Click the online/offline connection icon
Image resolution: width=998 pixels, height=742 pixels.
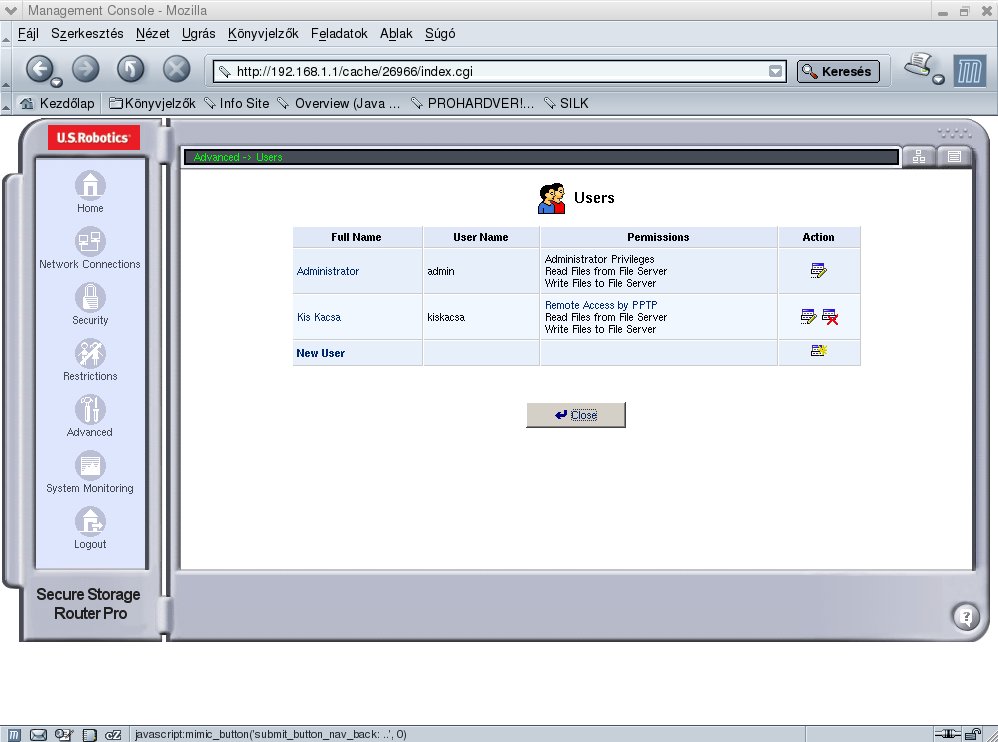pos(947,734)
